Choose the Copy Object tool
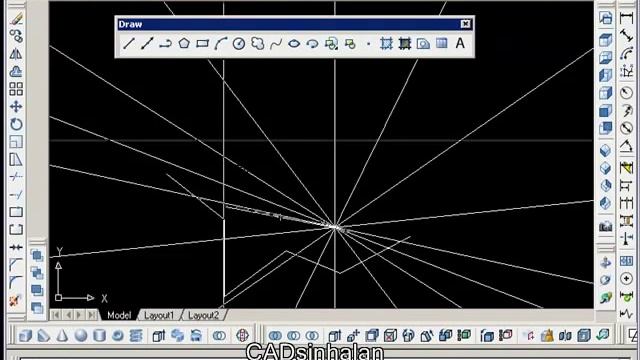 (x=16, y=36)
